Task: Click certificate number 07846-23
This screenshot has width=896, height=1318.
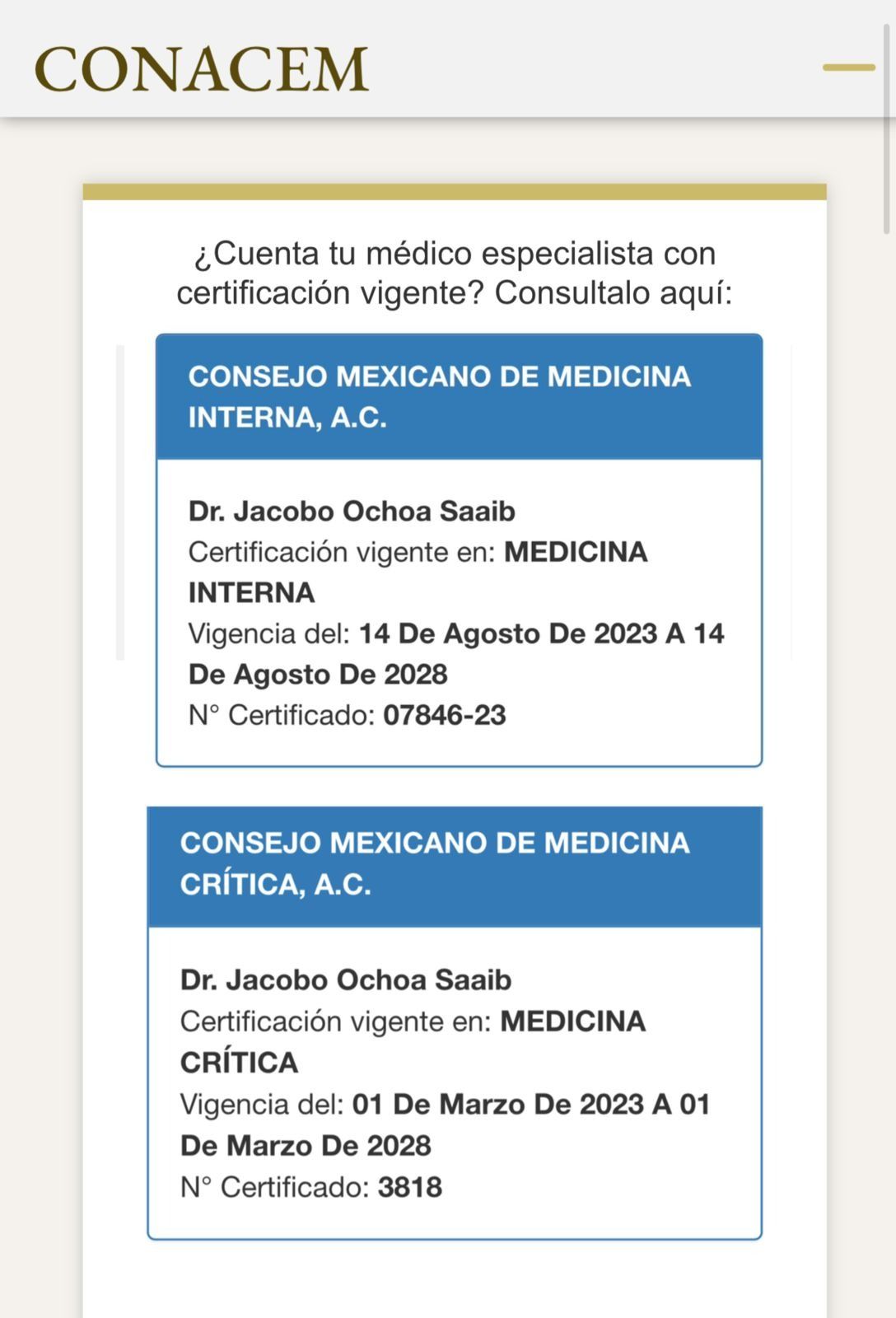Action: tap(445, 715)
